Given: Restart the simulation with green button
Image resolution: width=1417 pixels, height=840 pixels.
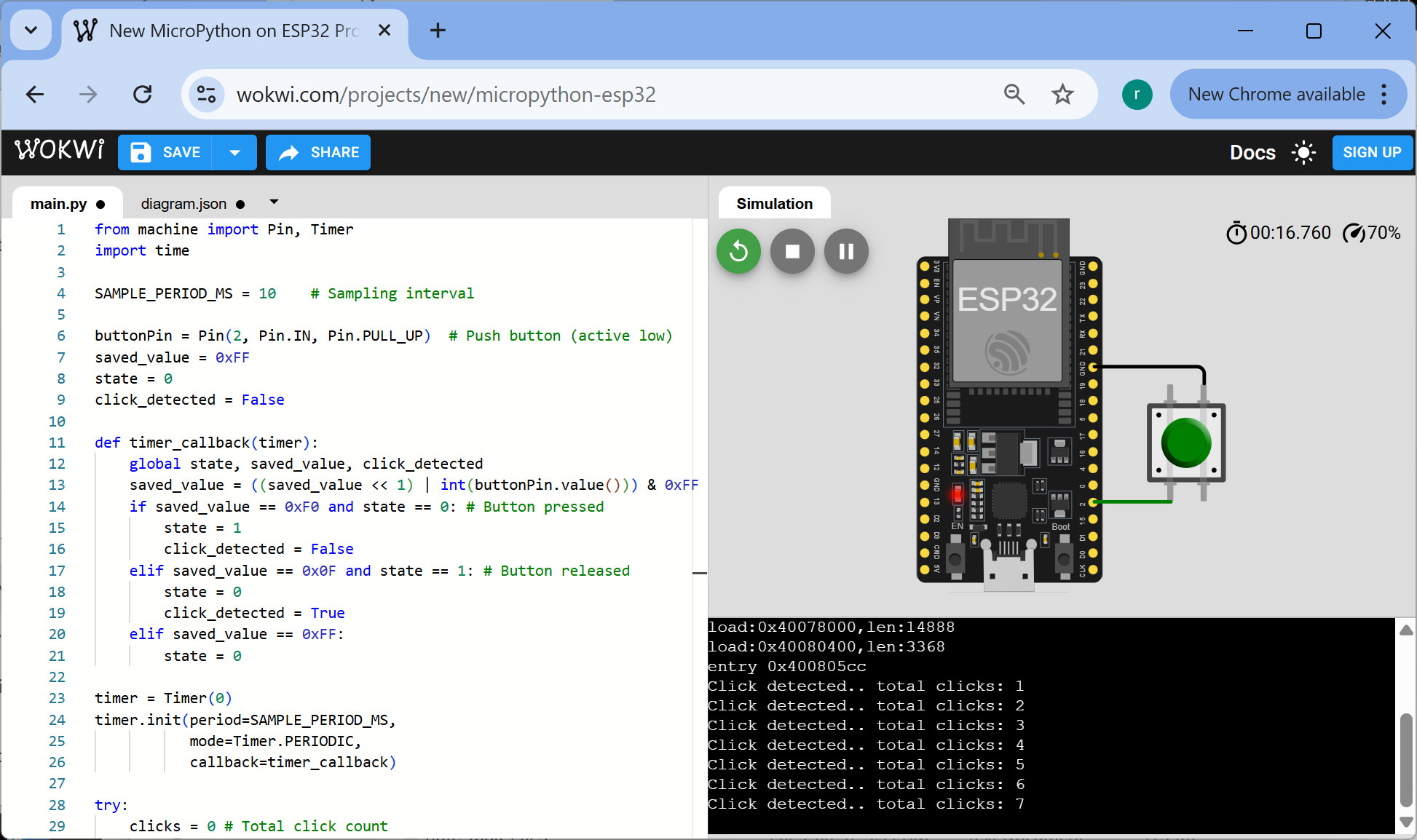Looking at the screenshot, I should pos(738,251).
